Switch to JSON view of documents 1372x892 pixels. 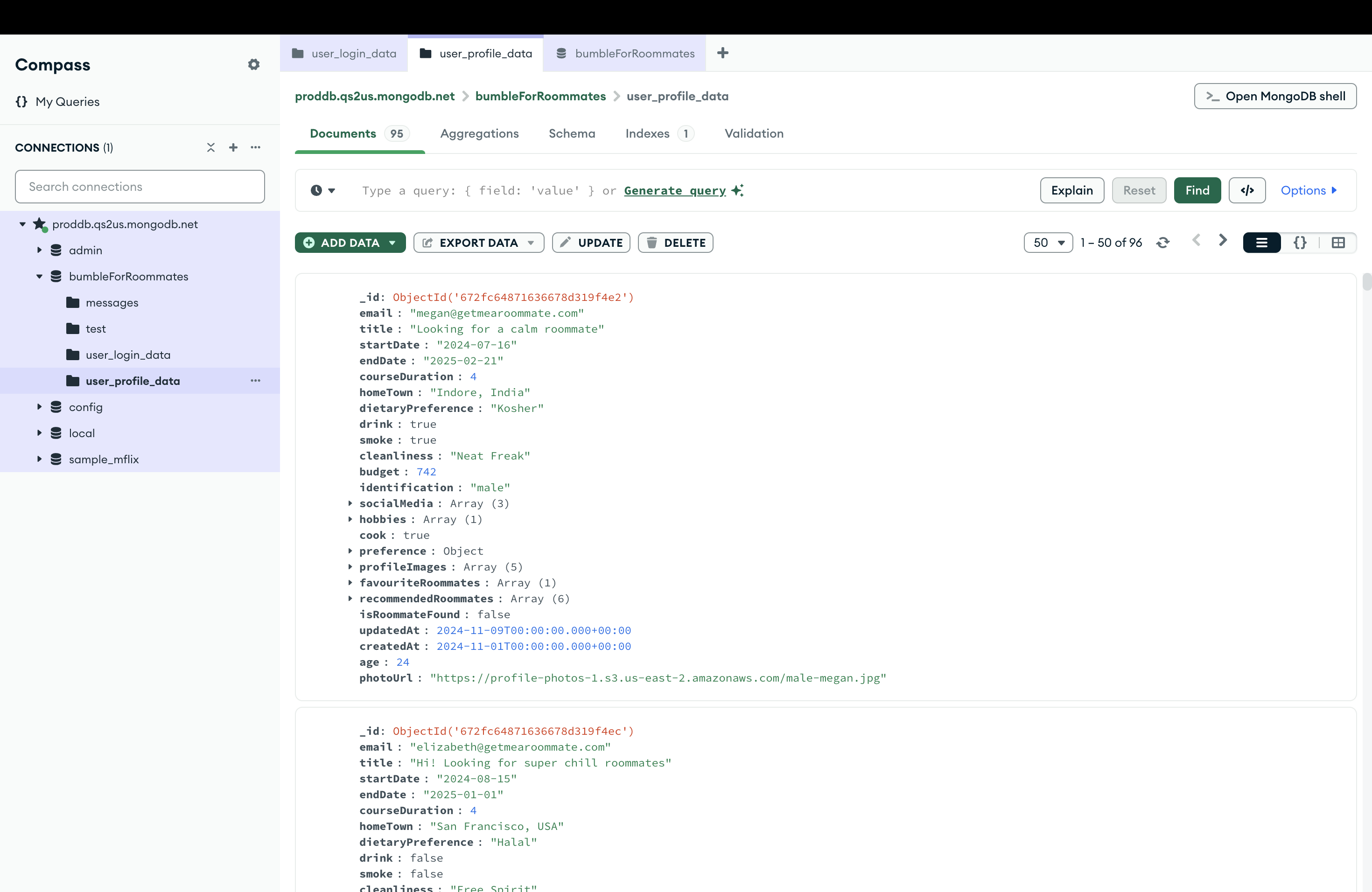1300,243
